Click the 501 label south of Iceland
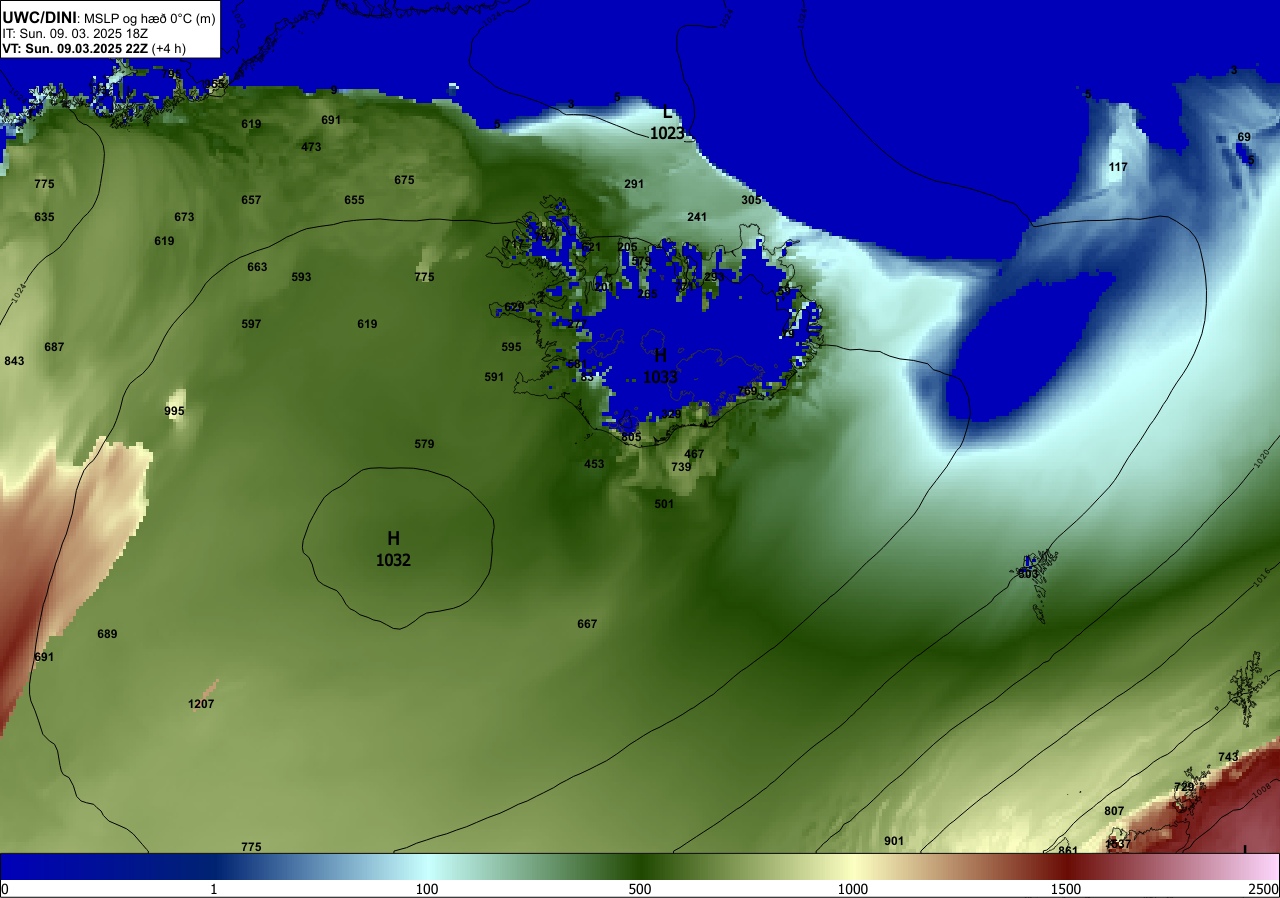The height and width of the screenshot is (898, 1280). point(664,504)
